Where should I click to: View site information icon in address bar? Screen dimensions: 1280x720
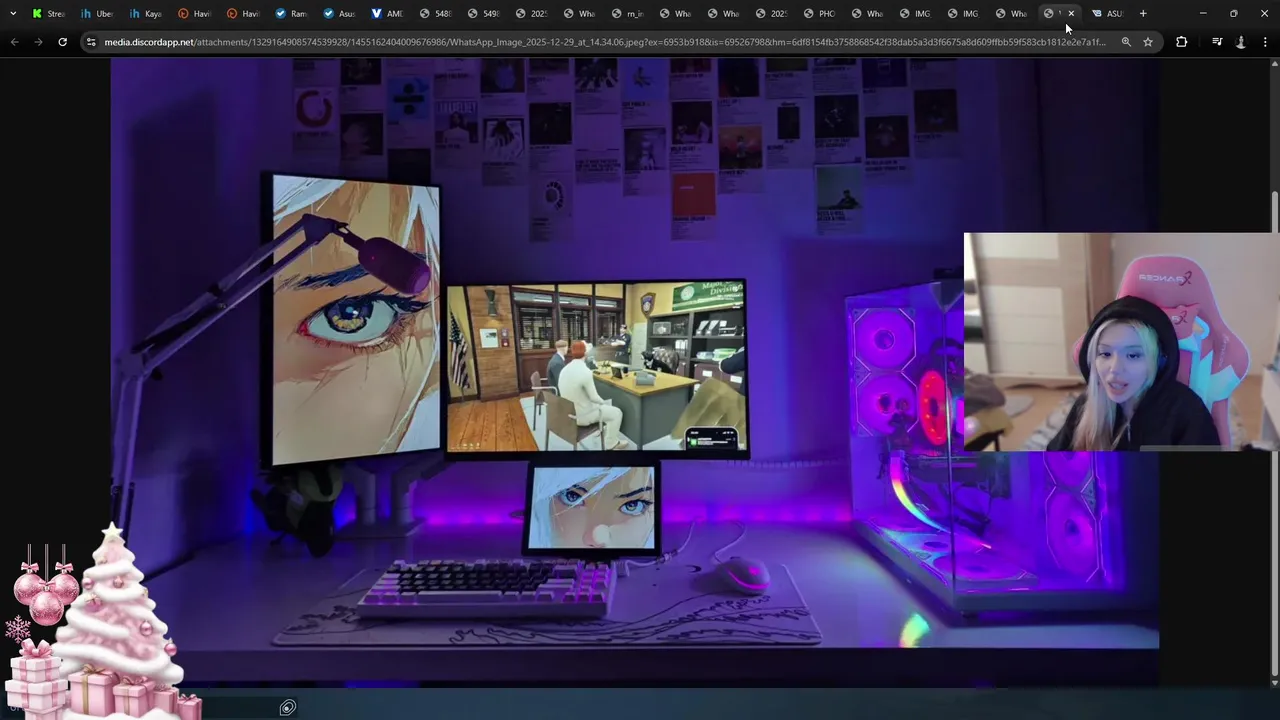[x=91, y=42]
